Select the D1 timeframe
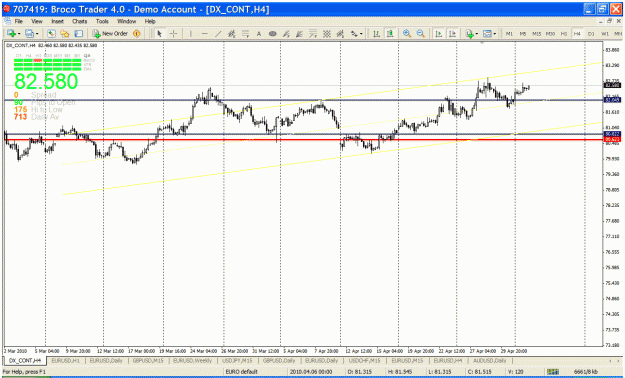 591,34
